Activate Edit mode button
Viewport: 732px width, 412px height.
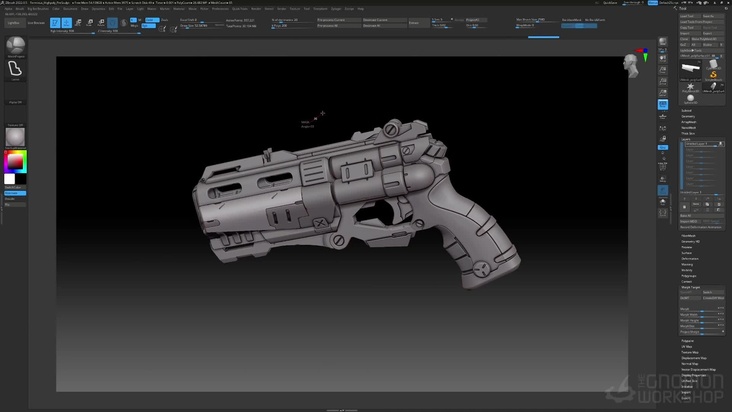click(x=55, y=22)
